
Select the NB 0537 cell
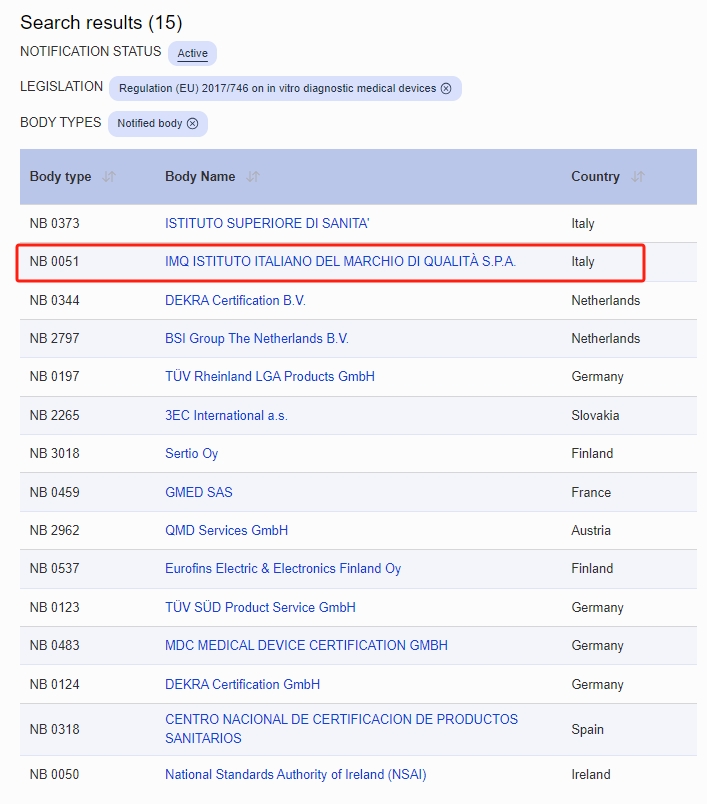[x=54, y=569]
